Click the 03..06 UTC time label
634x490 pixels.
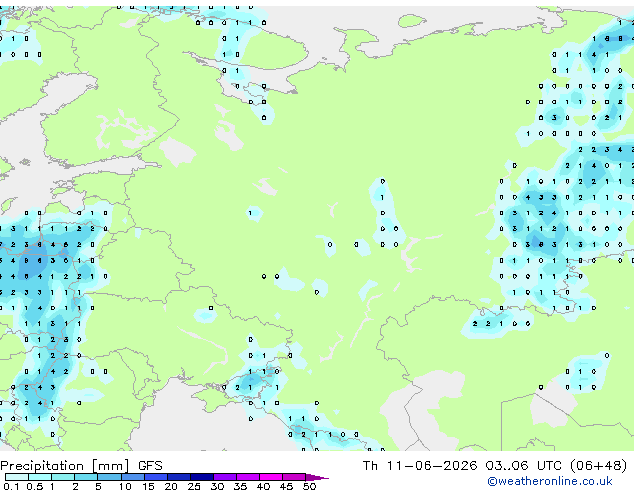point(524,466)
